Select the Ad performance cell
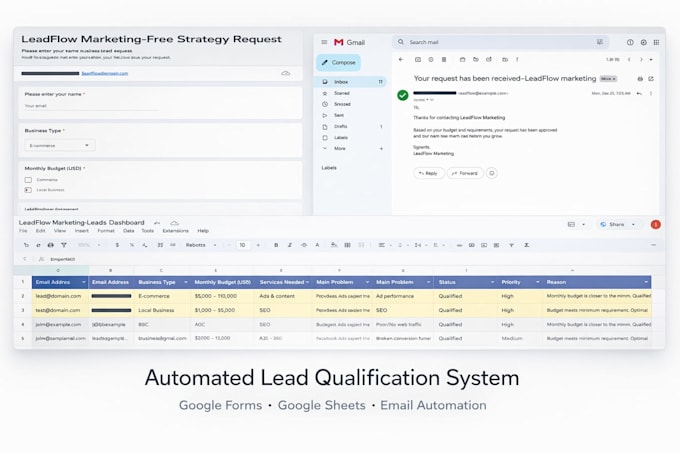The width and height of the screenshot is (680, 453). tap(402, 296)
